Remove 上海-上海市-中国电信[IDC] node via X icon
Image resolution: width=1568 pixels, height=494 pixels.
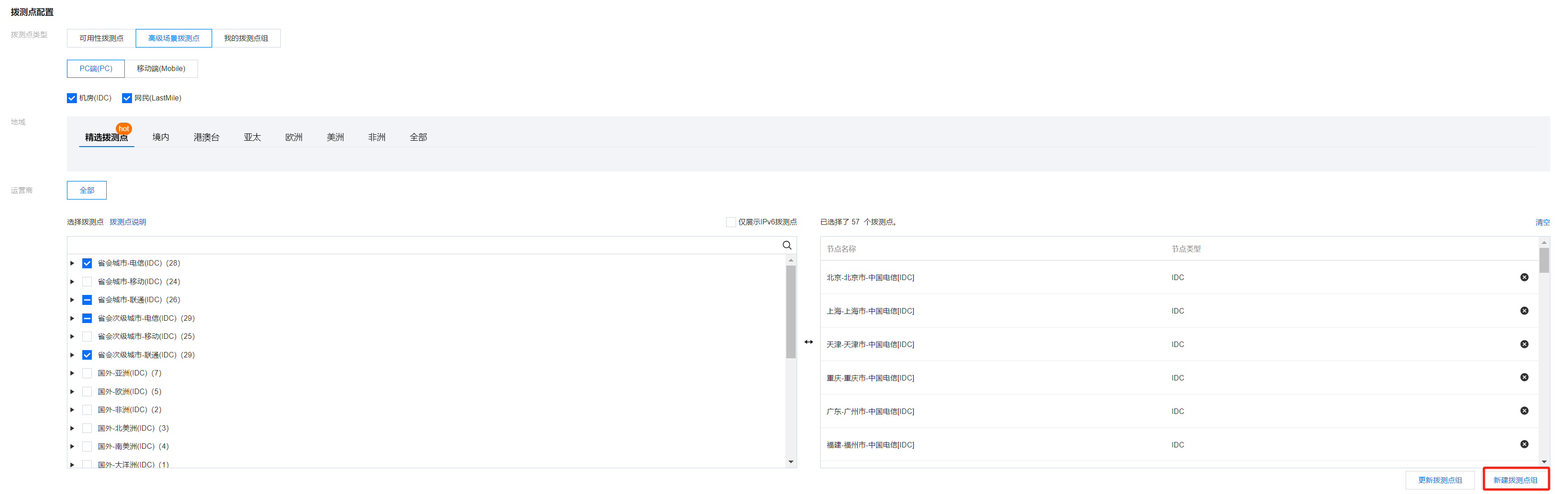click(x=1524, y=311)
